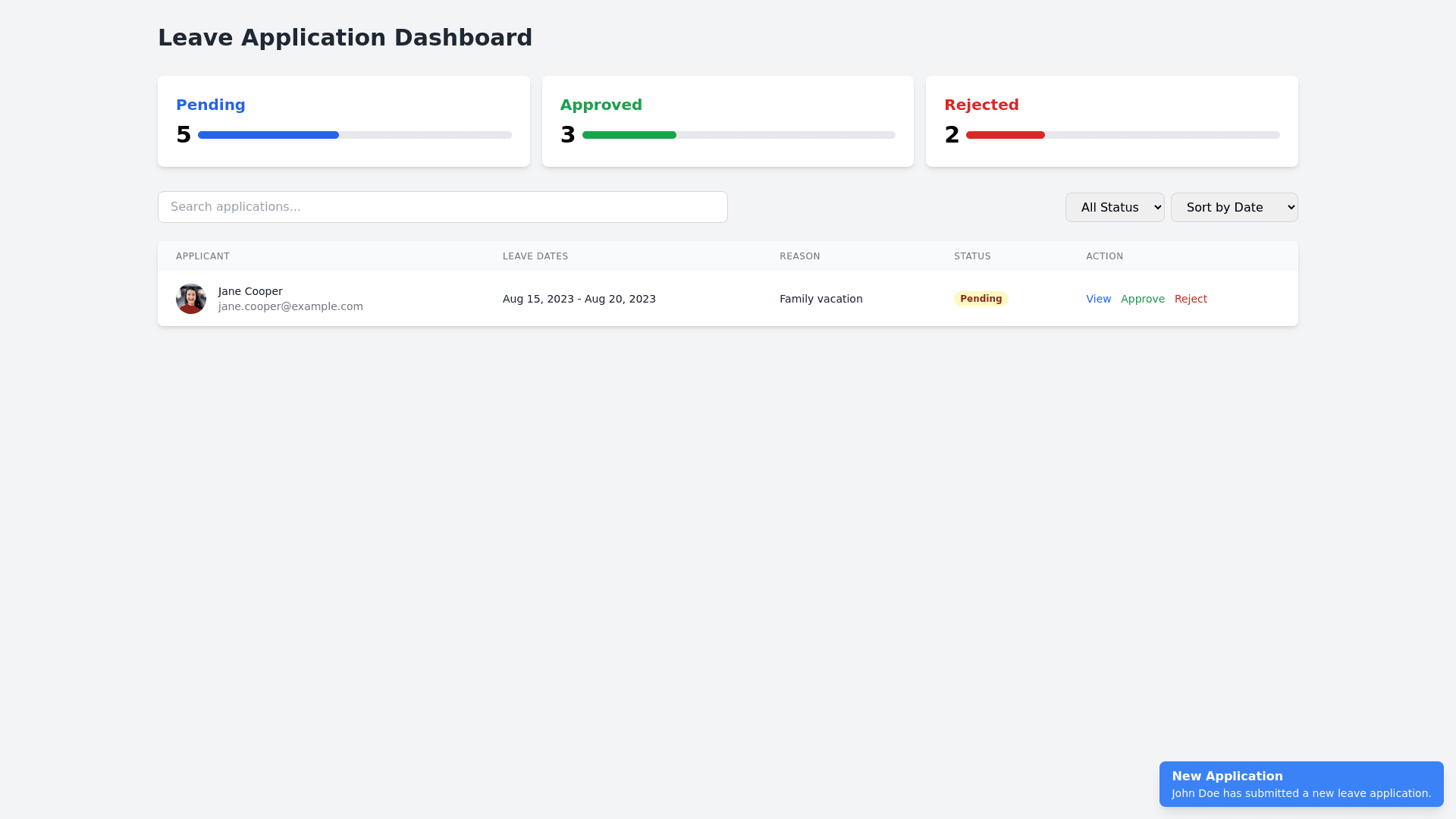
Task: View Jane Cooper's leave application
Action: pyautogui.click(x=1098, y=299)
